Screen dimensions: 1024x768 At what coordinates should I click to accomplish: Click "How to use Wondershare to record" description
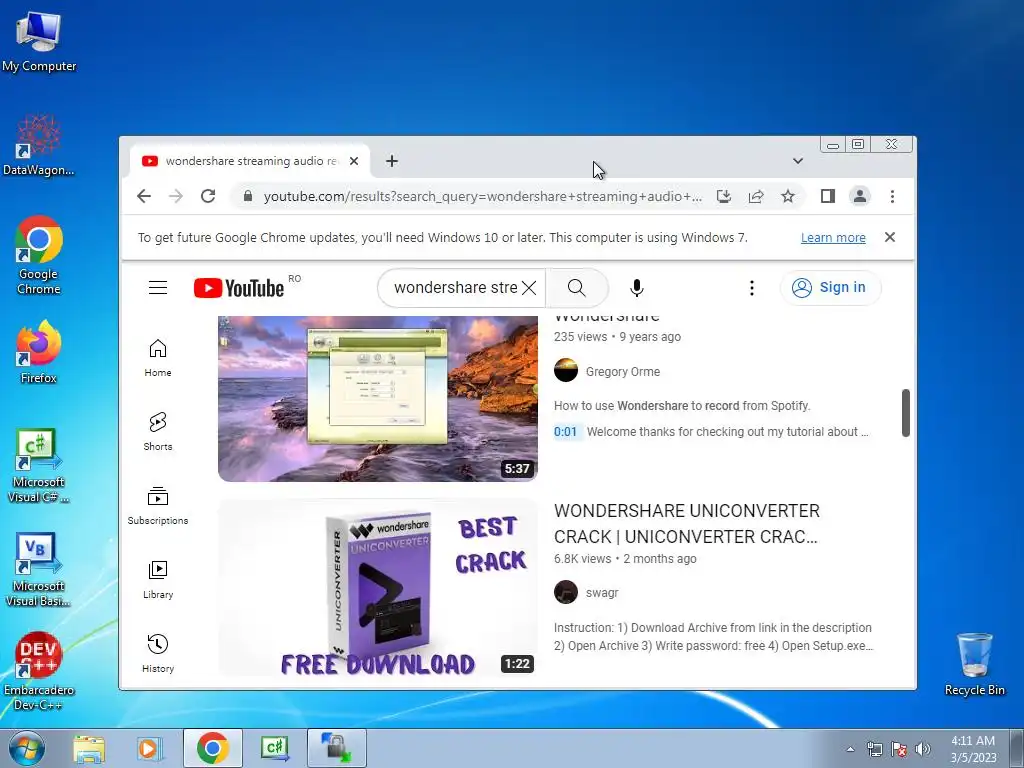click(x=682, y=406)
